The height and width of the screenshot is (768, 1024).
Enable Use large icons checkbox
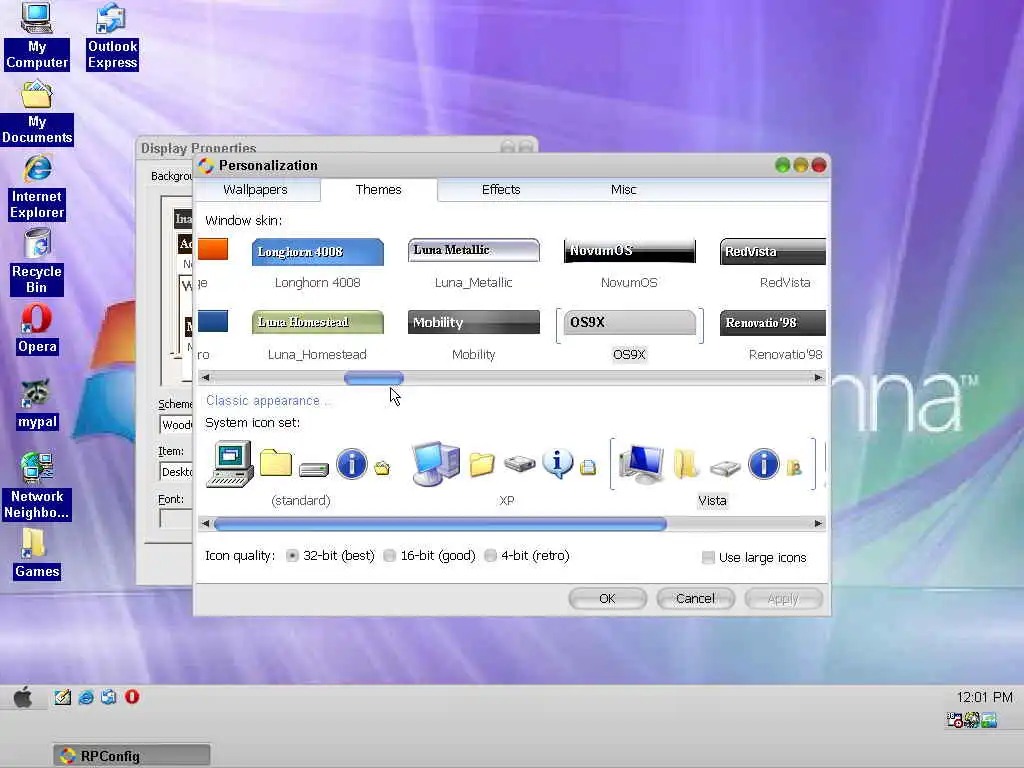click(708, 558)
